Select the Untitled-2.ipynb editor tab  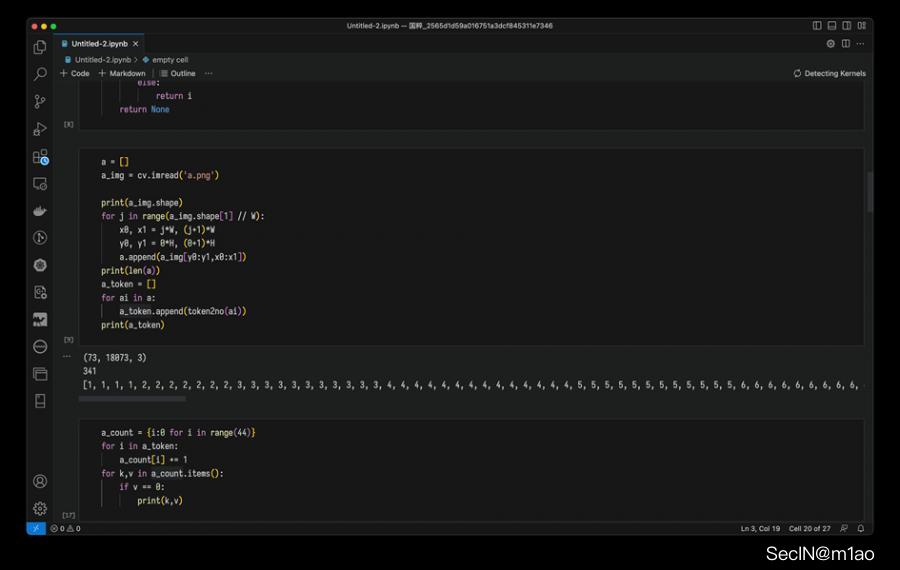click(x=98, y=44)
